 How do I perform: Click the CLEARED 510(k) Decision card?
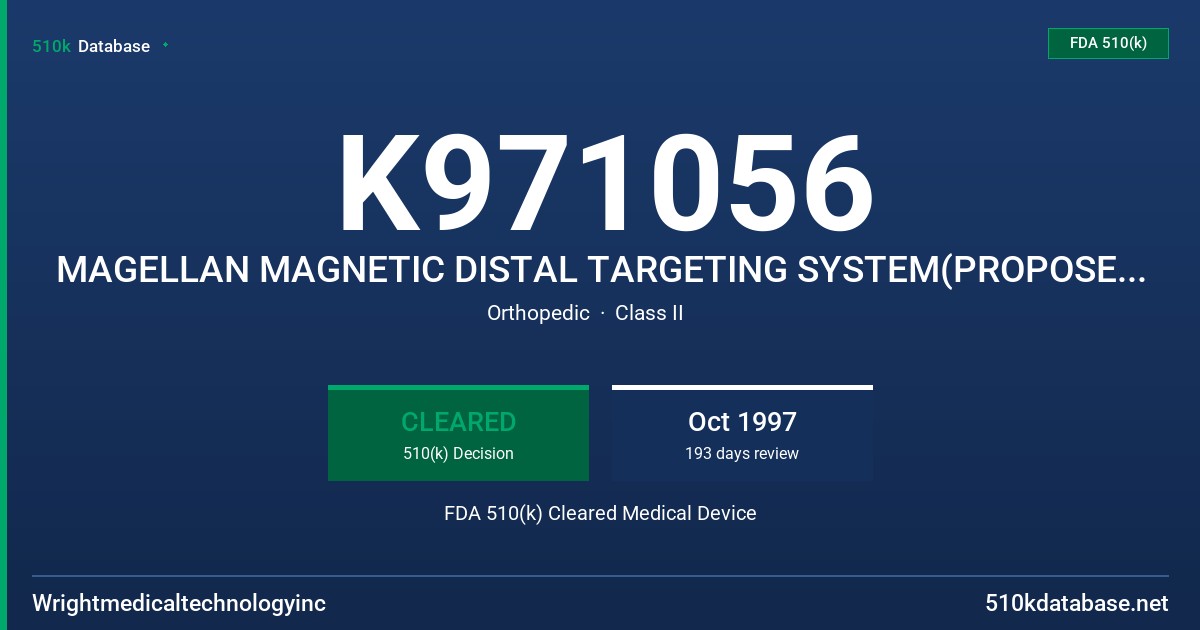click(x=458, y=433)
